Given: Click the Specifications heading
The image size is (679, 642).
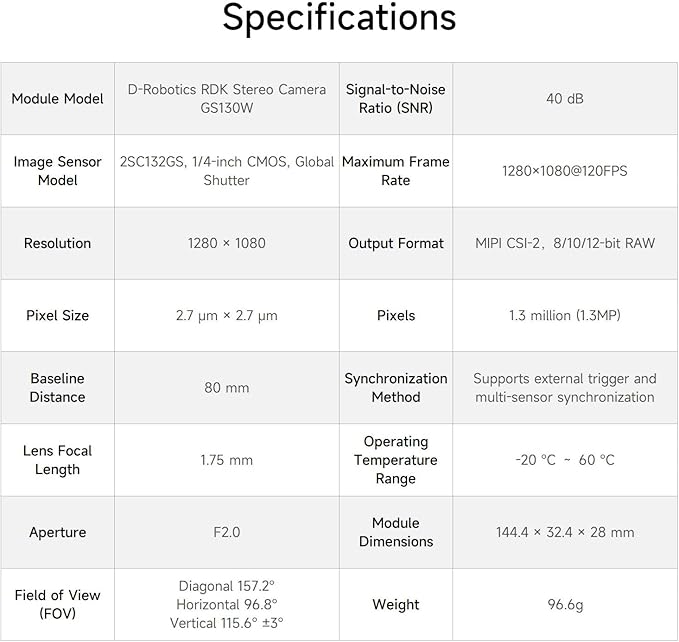Looking at the screenshot, I should pos(339,18).
